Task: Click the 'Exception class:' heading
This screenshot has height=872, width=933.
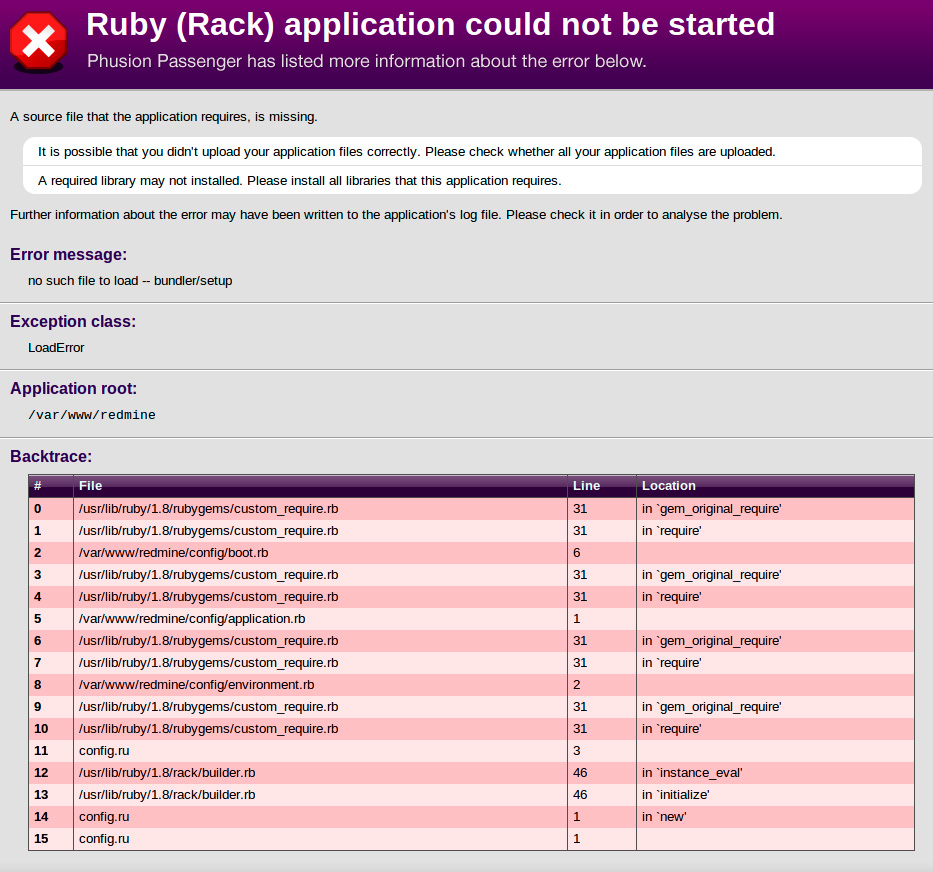Action: click(73, 322)
